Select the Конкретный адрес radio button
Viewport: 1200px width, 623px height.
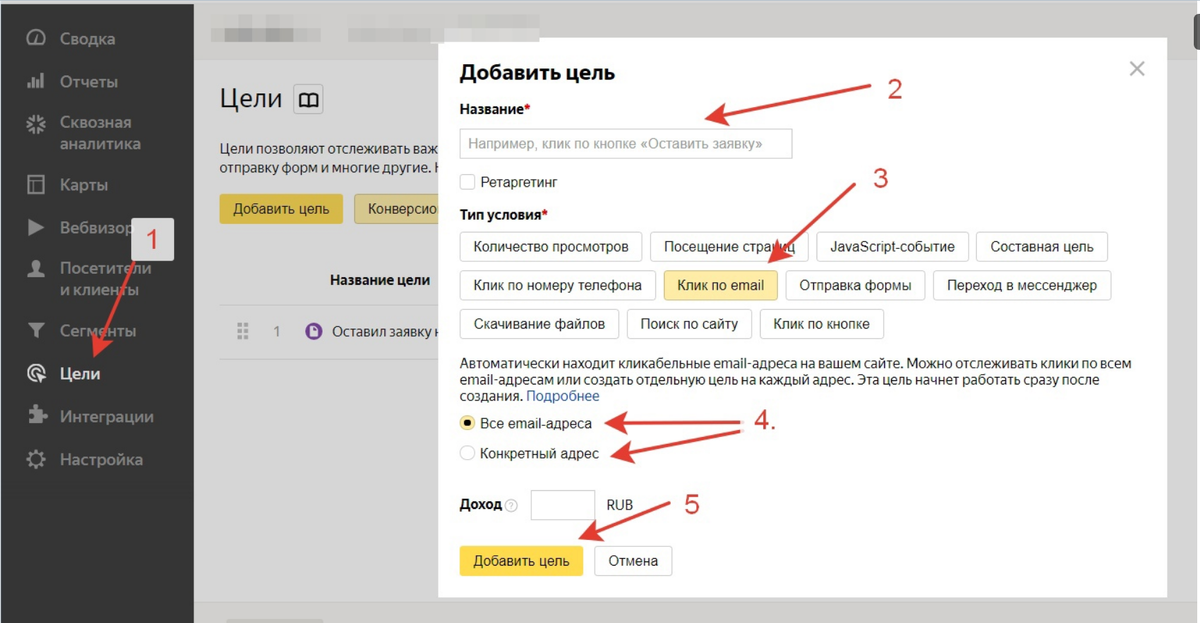tap(467, 453)
